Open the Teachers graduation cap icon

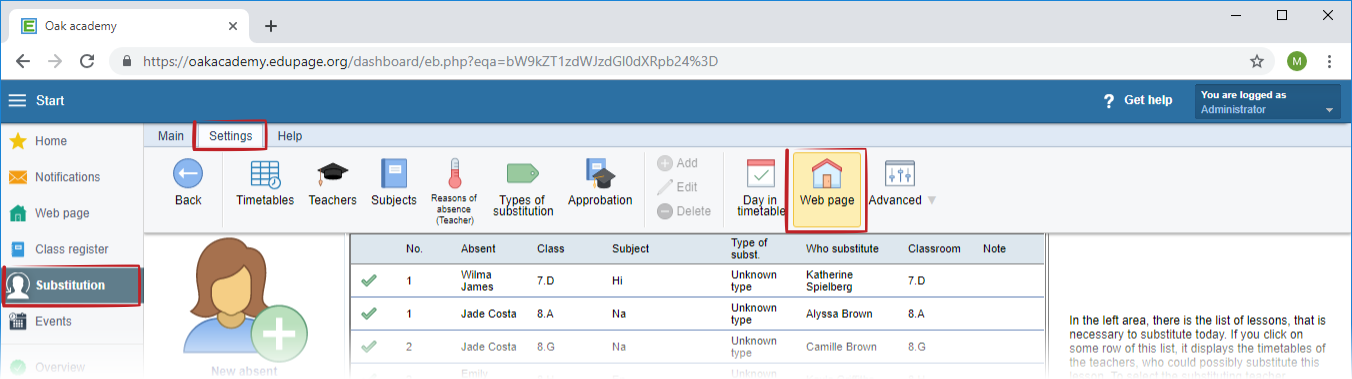click(x=332, y=174)
